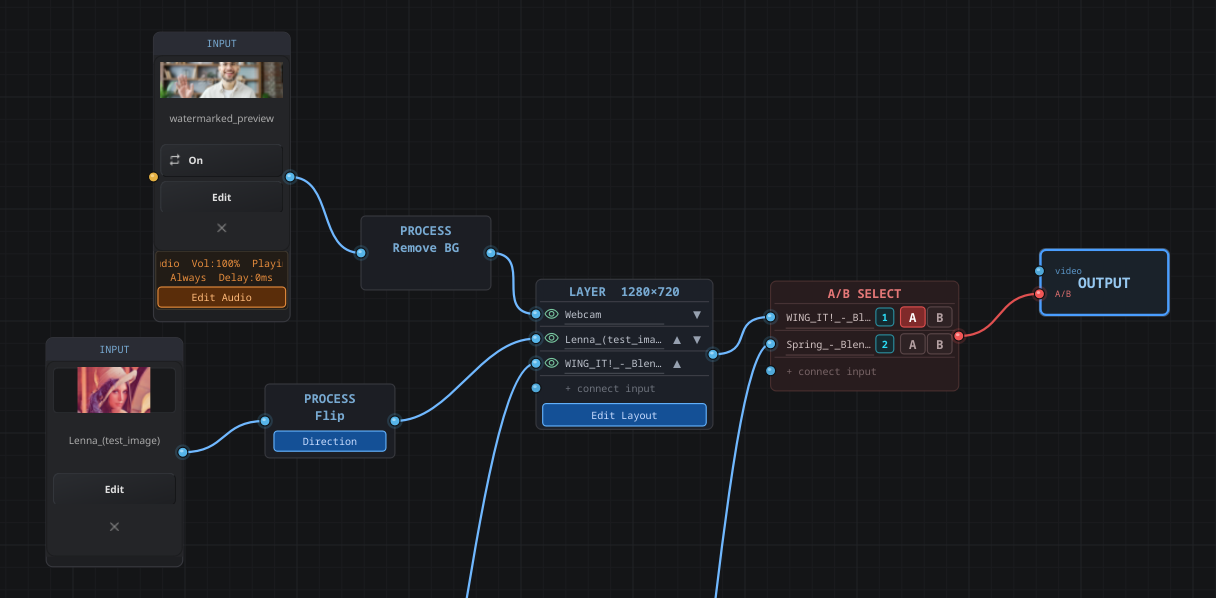Image resolution: width=1216 pixels, height=598 pixels.
Task: Toggle visibility of the Webcam layer
Action: point(551,314)
